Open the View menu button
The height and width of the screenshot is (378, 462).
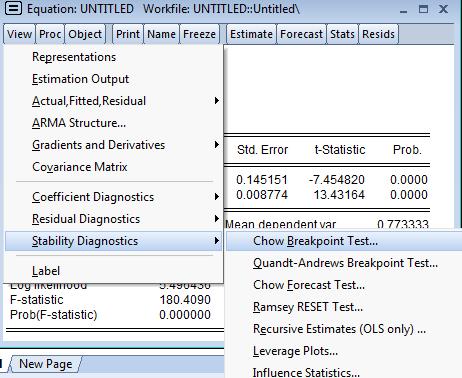pyautogui.click(x=19, y=34)
